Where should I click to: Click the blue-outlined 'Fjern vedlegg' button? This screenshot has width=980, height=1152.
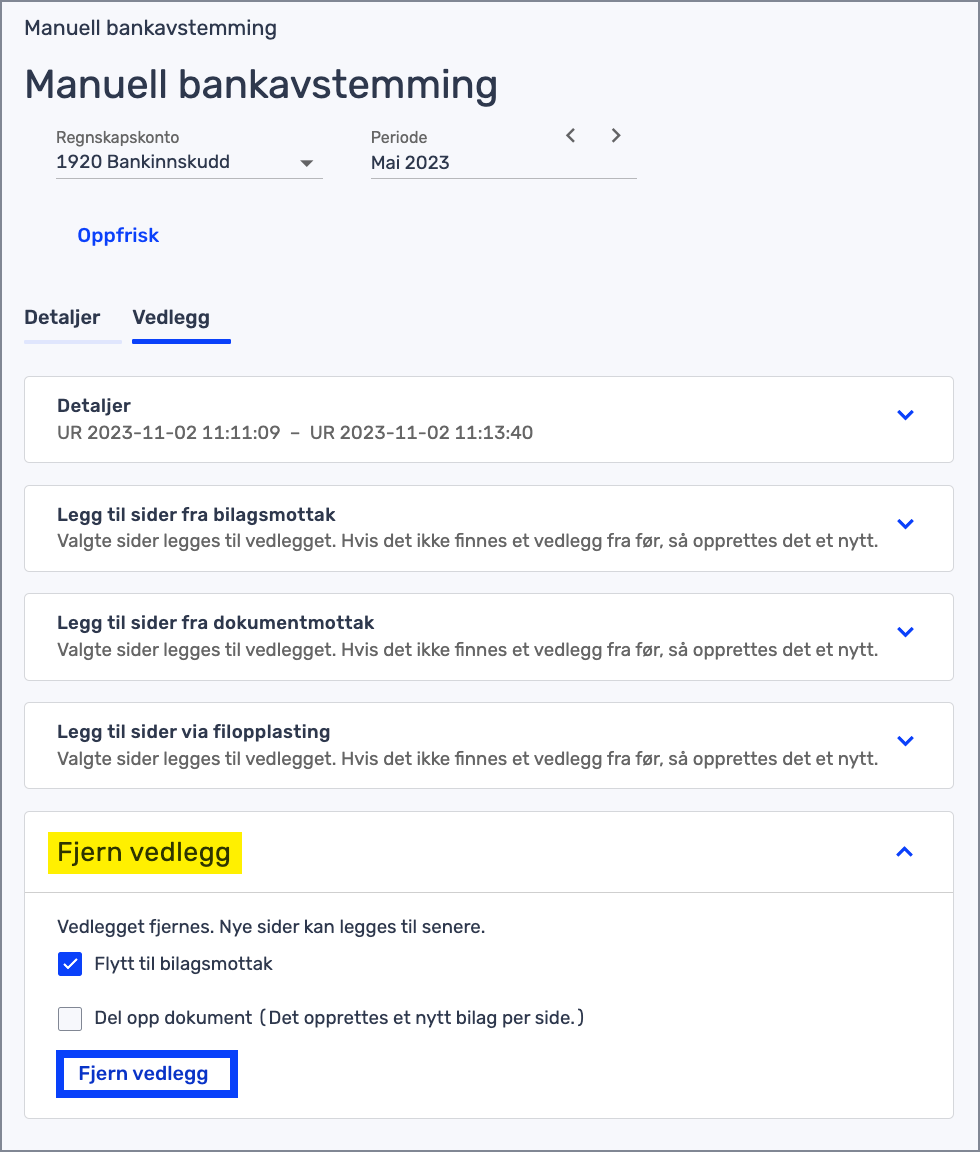[x=144, y=1074]
